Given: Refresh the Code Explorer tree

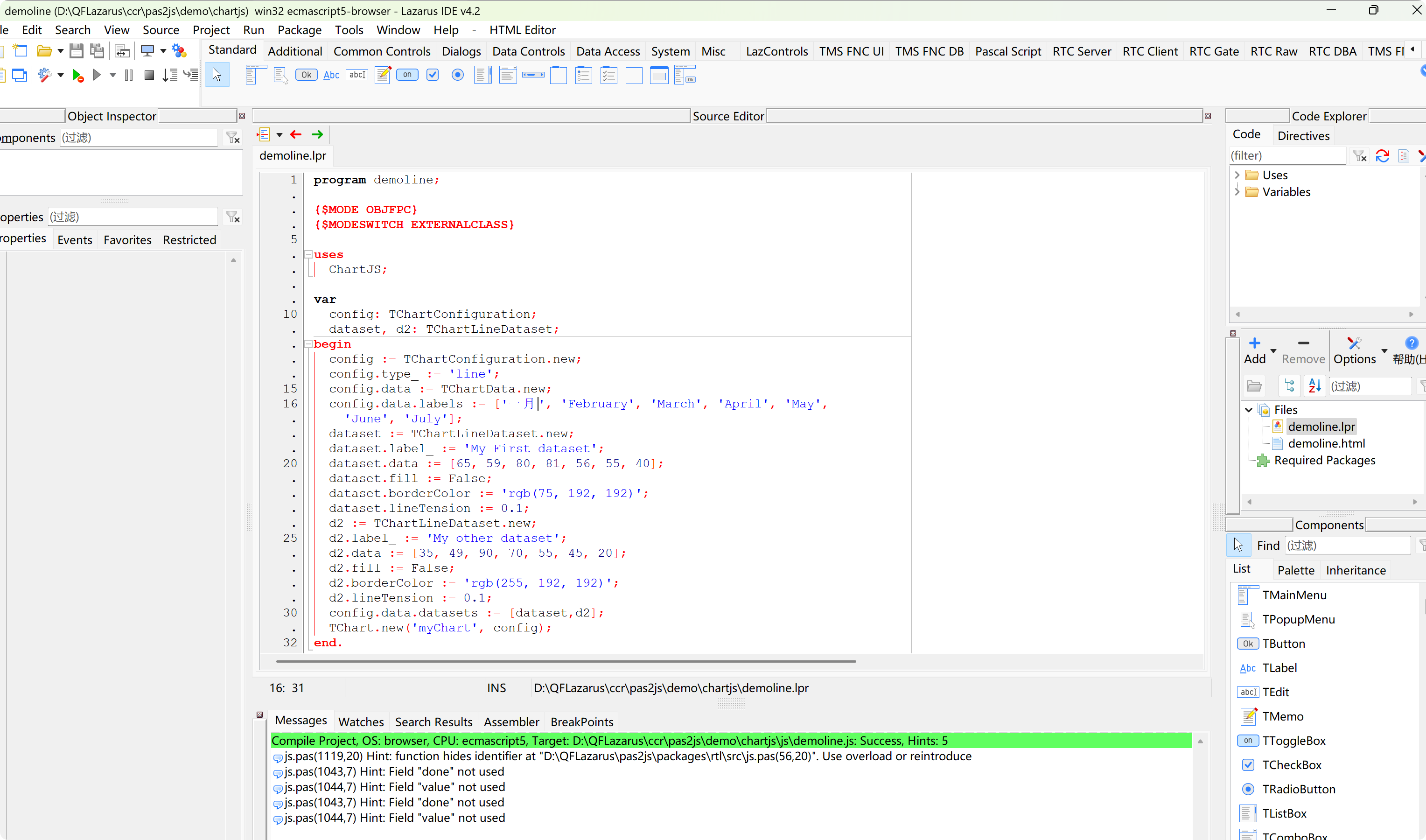Looking at the screenshot, I should coord(1383,156).
